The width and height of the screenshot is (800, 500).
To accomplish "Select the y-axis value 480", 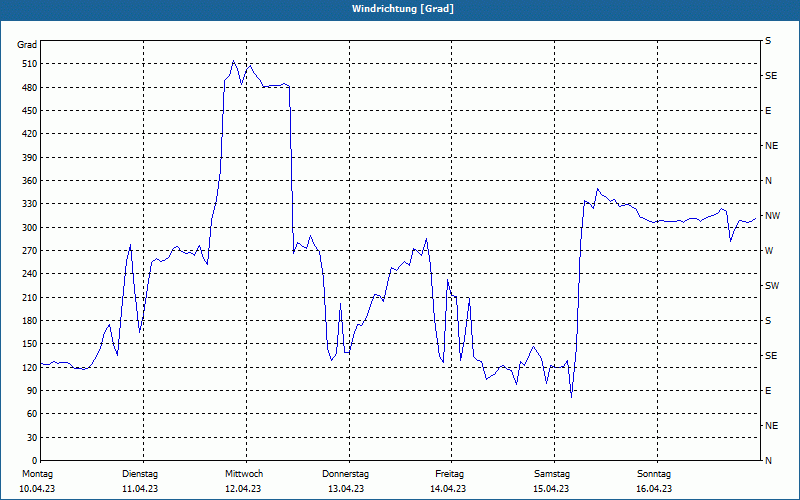I will (x=30, y=88).
